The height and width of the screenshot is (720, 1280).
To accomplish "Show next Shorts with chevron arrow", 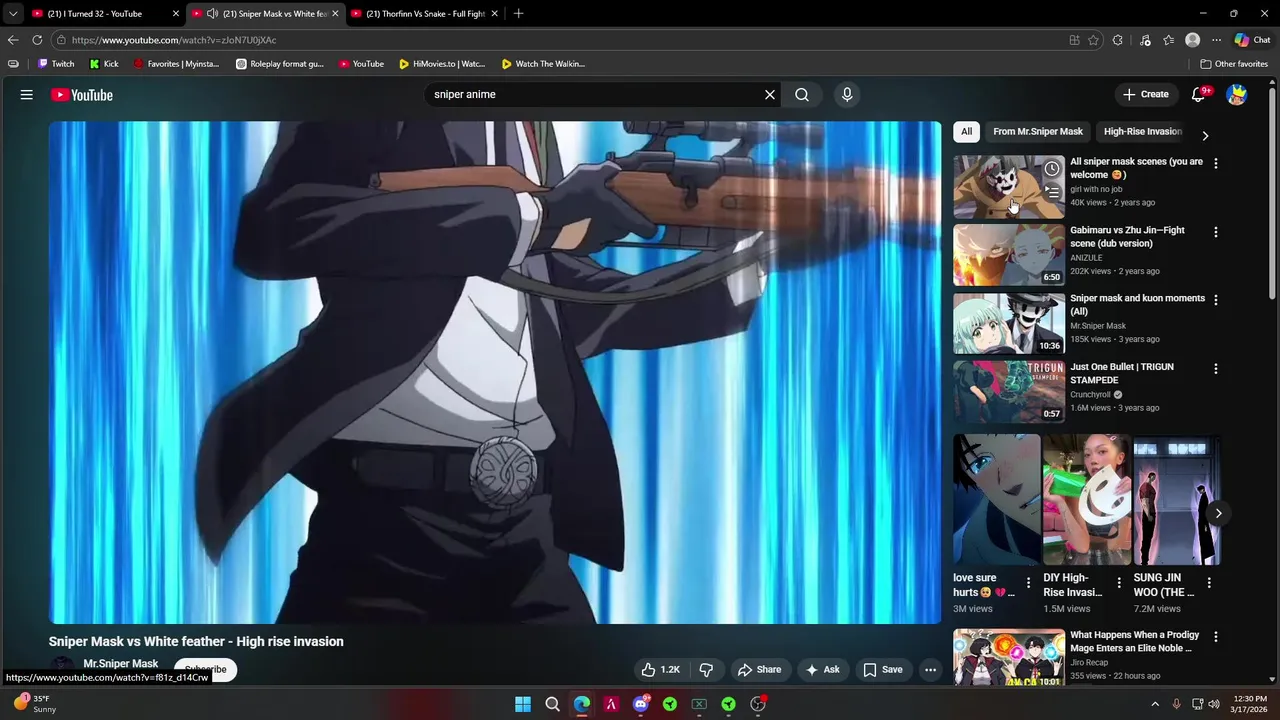I will (x=1218, y=513).
